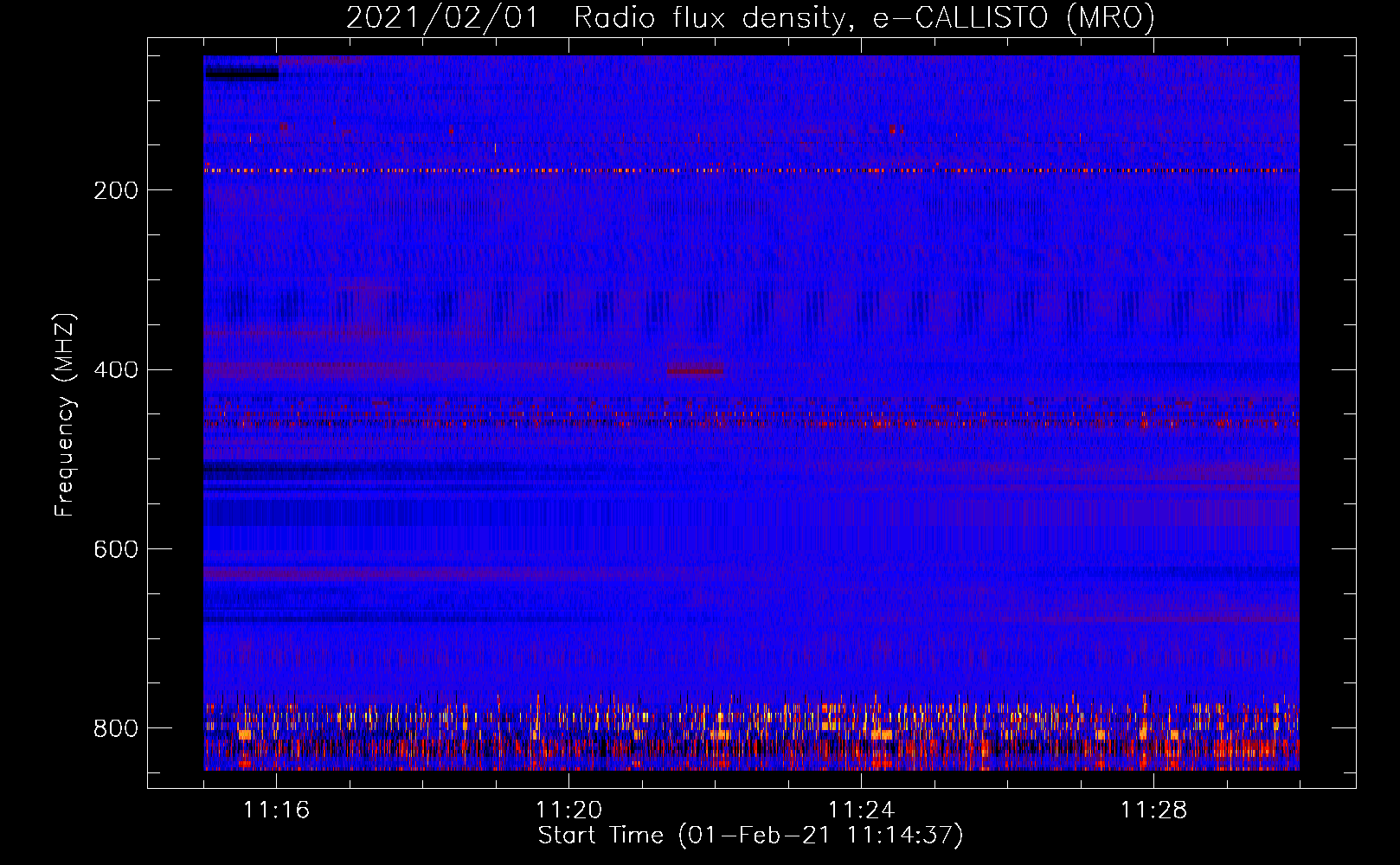This screenshot has height=865, width=1400.
Task: Click the 400 frequency tick label
Action: (x=116, y=370)
